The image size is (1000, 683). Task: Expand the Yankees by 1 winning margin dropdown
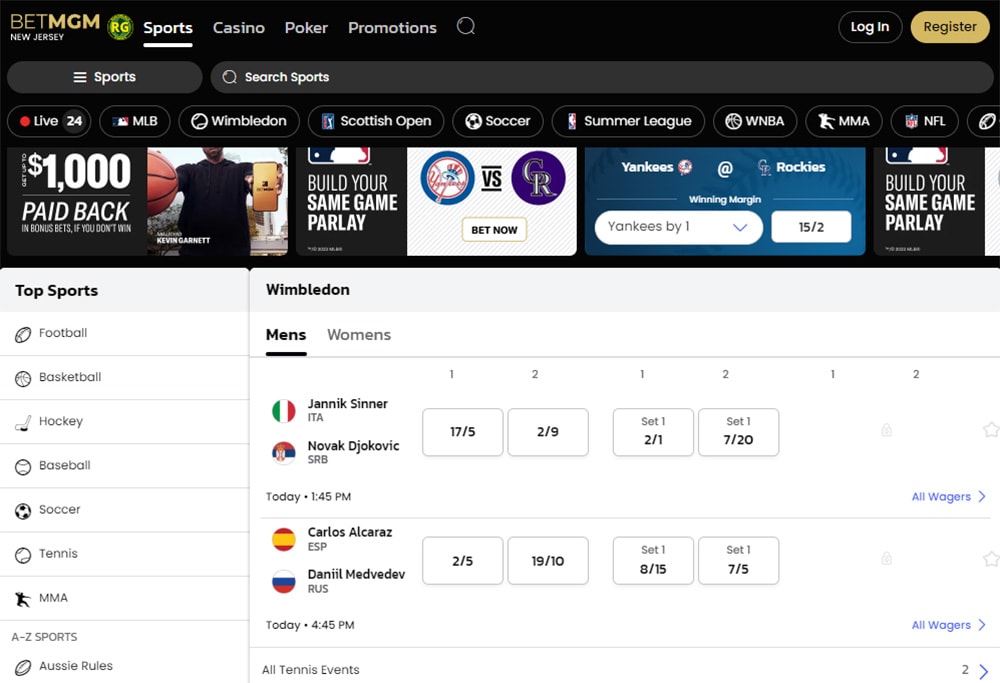[x=679, y=227]
